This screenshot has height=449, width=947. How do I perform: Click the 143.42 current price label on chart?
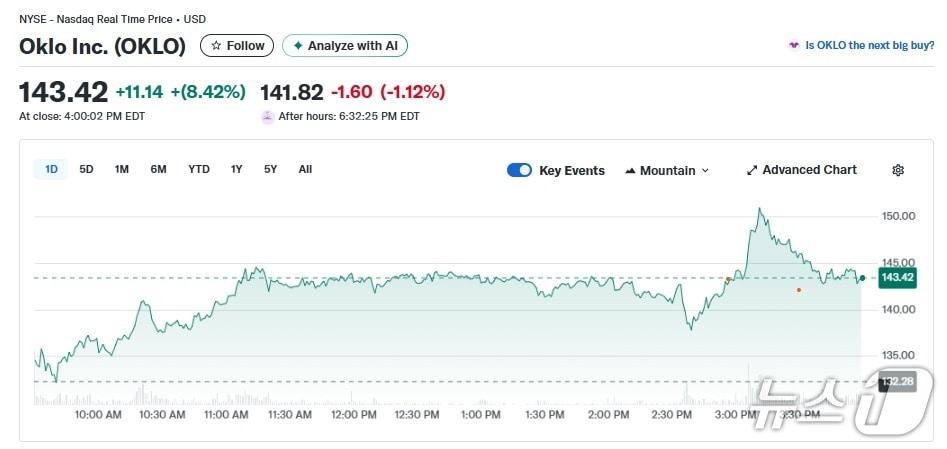(897, 278)
